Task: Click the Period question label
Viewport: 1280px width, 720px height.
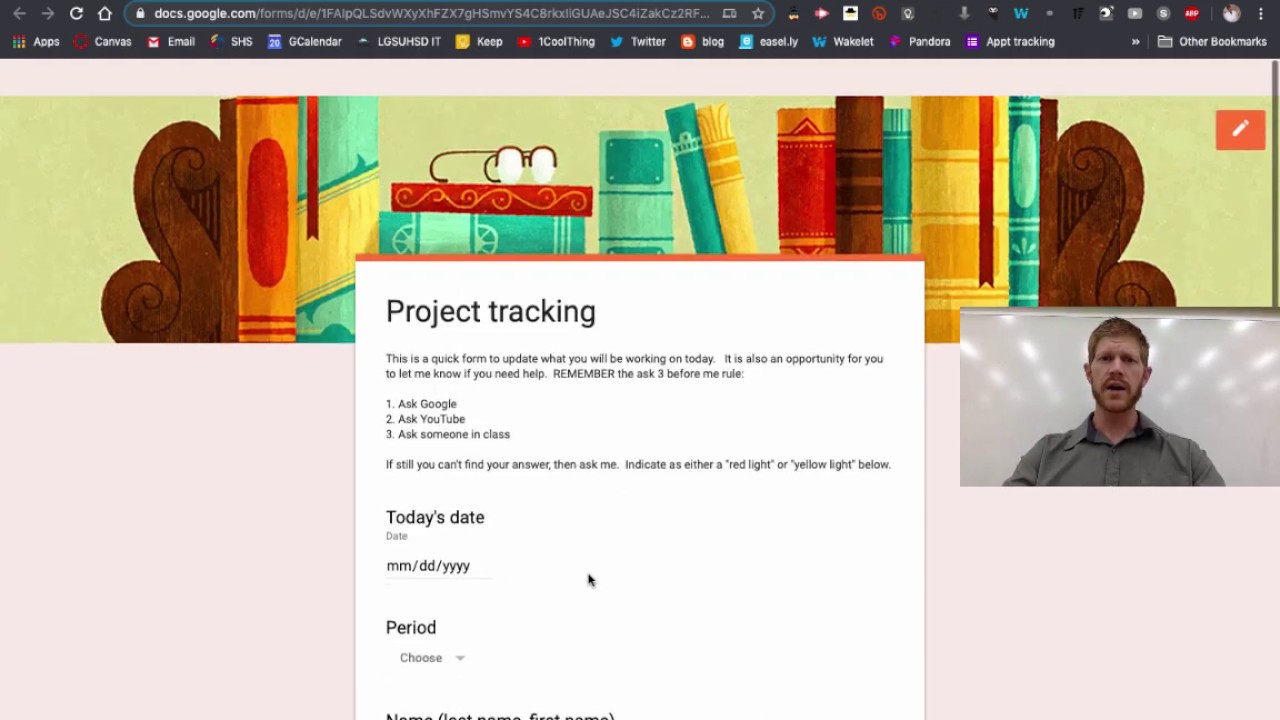Action: tap(411, 628)
